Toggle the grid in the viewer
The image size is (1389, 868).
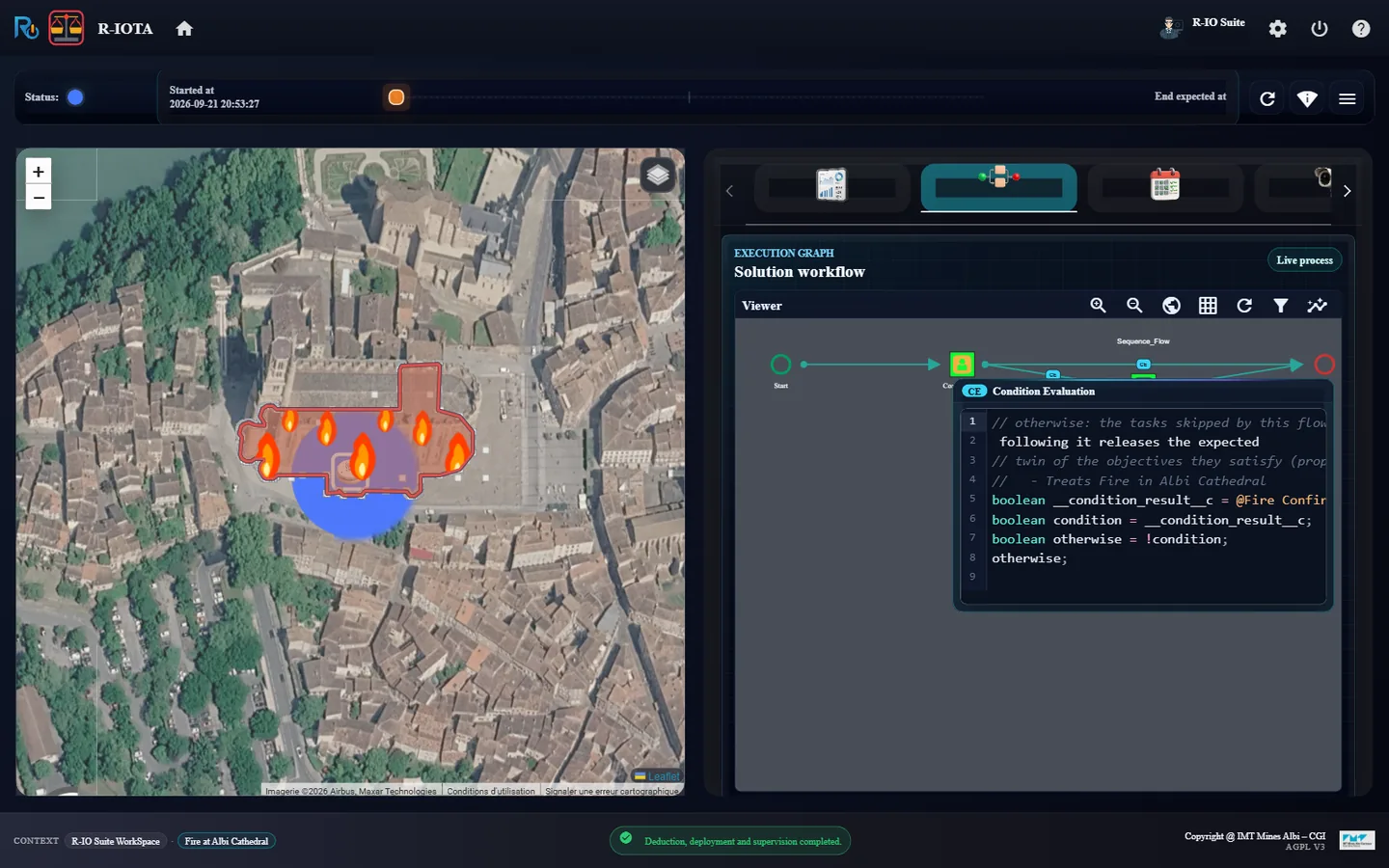1208,306
